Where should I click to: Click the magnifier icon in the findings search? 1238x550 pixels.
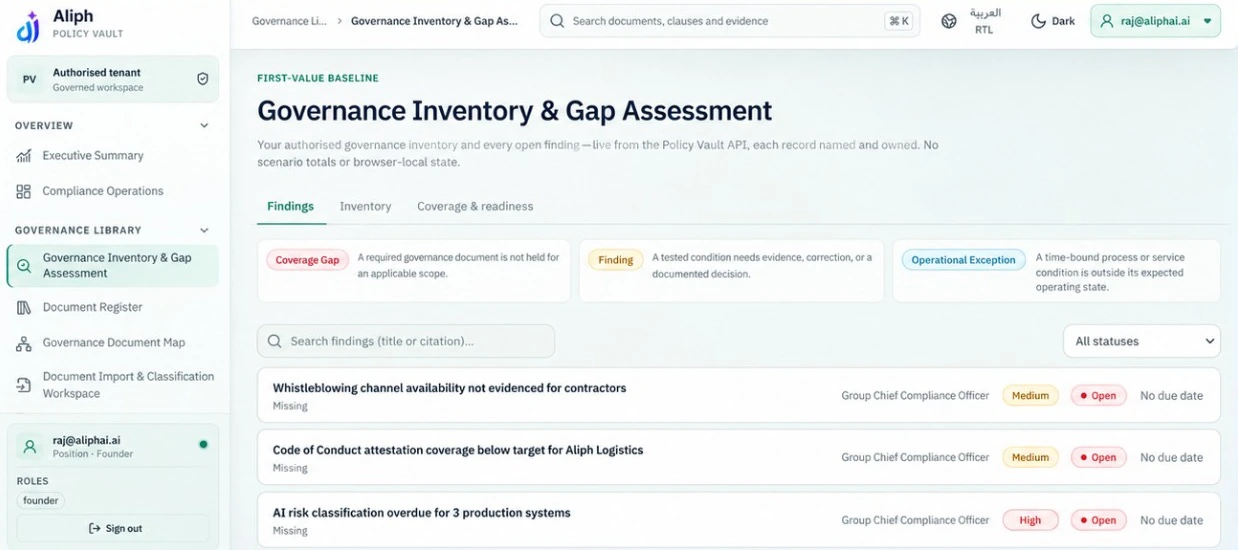tap(275, 341)
